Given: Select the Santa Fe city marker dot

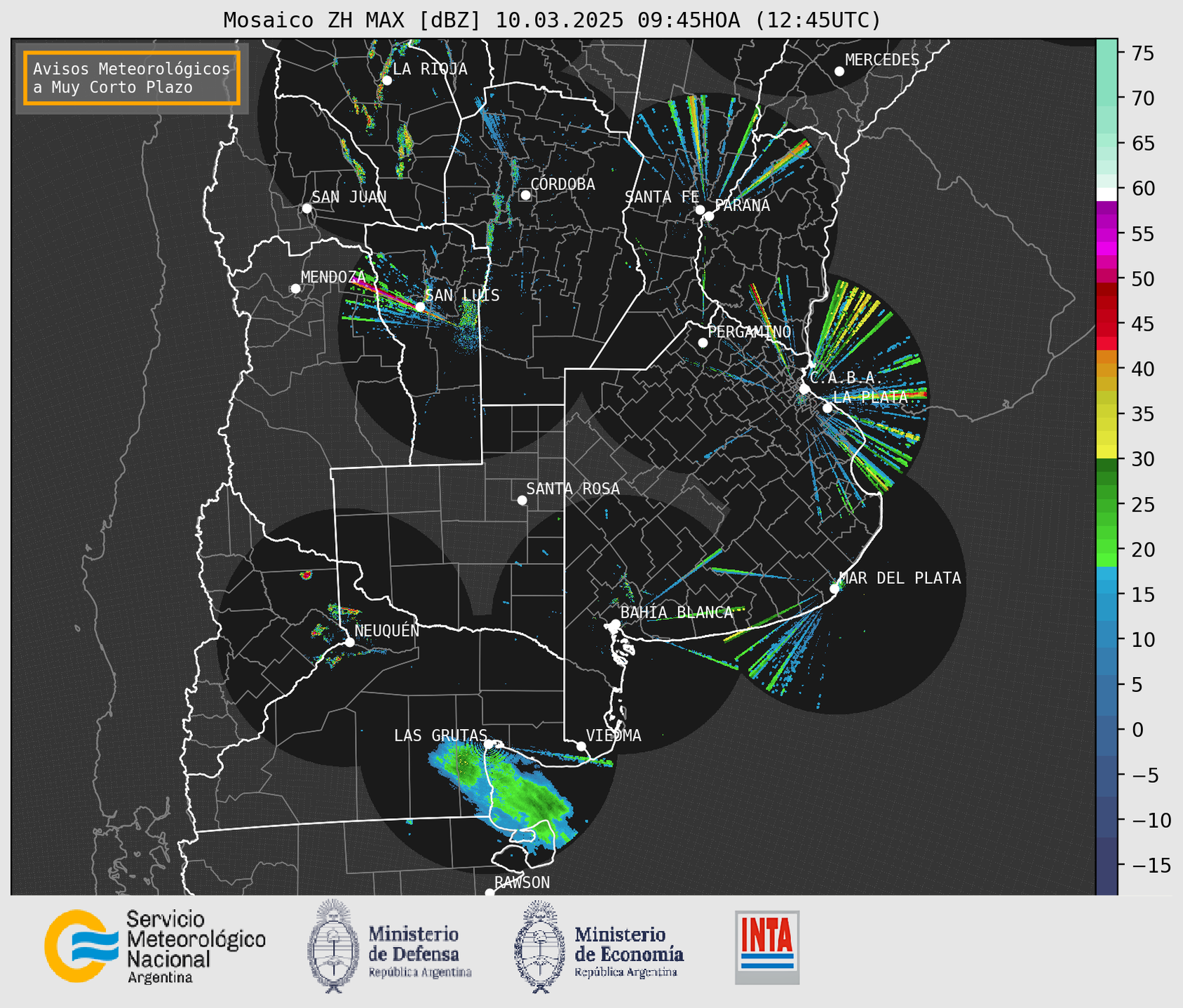Looking at the screenshot, I should [700, 210].
